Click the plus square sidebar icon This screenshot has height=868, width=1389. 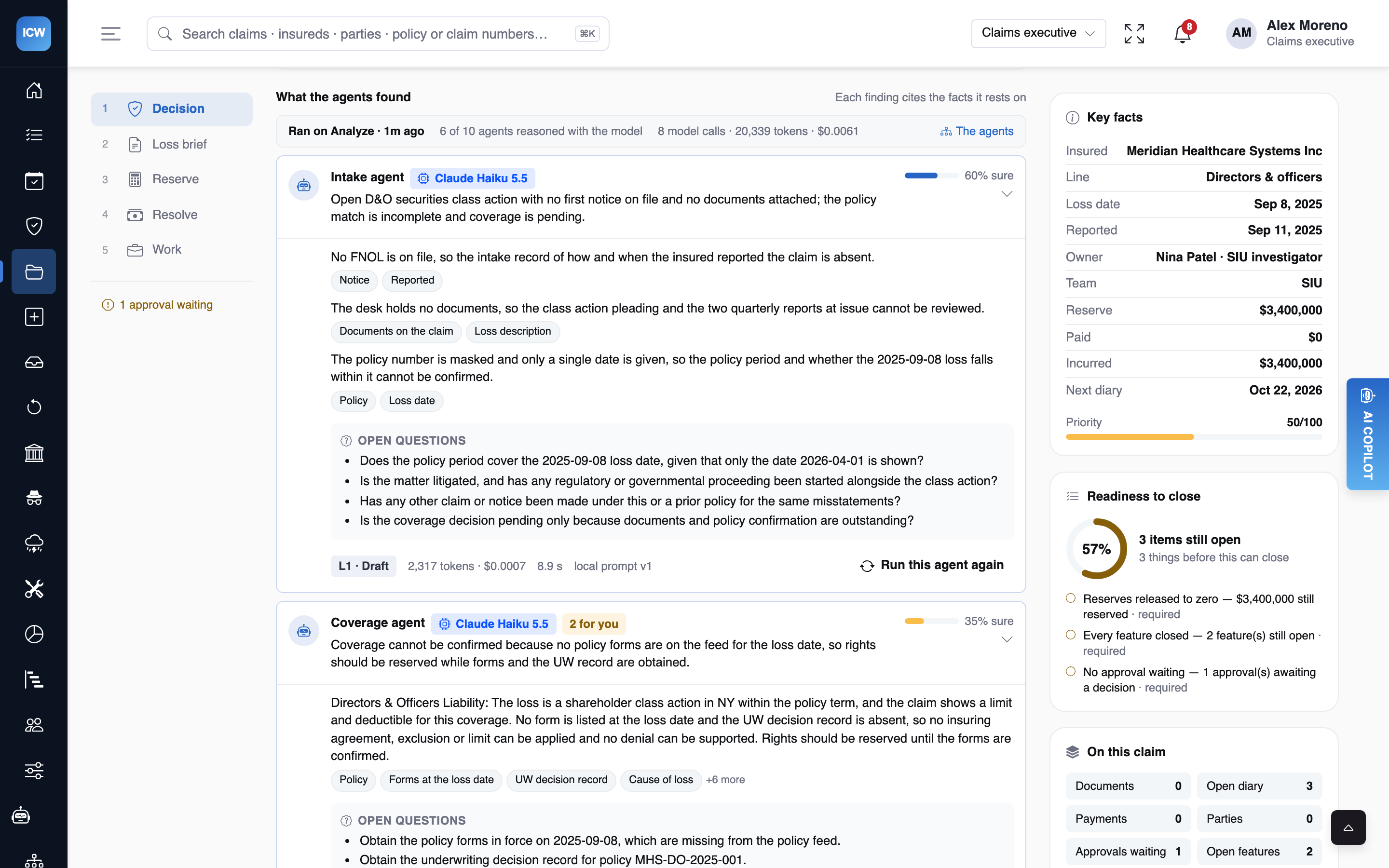pyautogui.click(x=34, y=317)
